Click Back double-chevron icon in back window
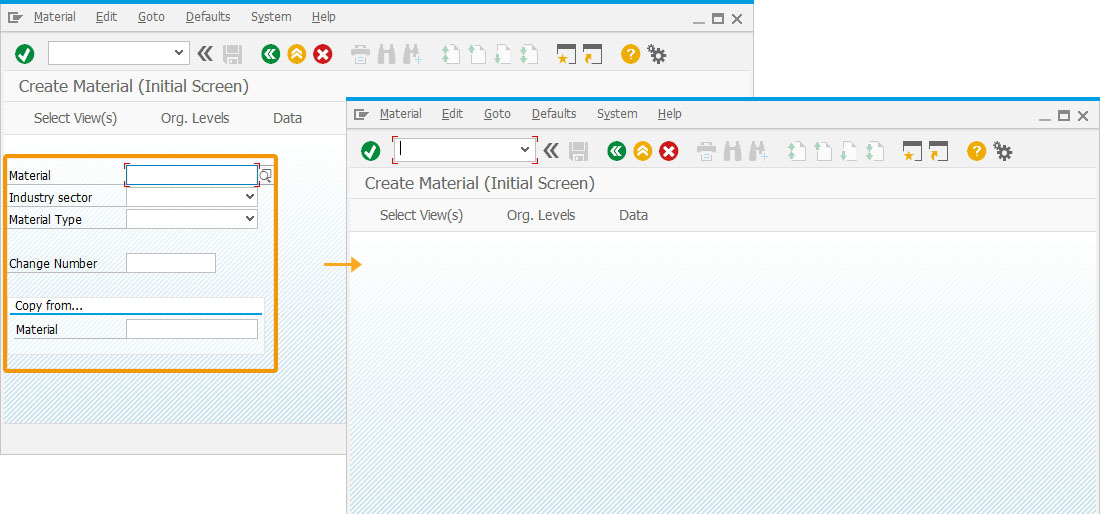The image size is (1100, 514). tap(206, 54)
